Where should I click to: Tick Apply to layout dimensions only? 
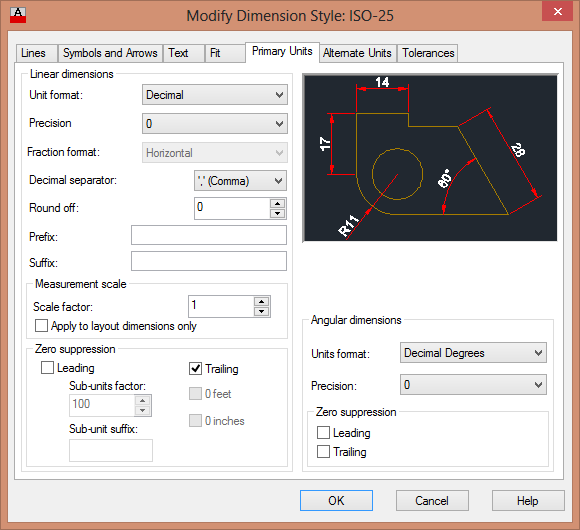pos(41,326)
